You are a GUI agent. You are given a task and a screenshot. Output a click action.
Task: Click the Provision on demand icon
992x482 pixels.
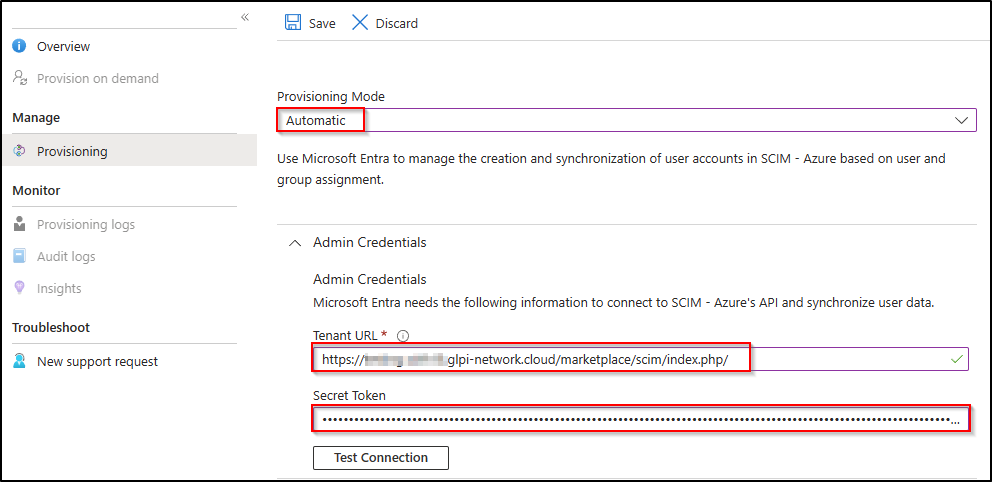coord(19,79)
